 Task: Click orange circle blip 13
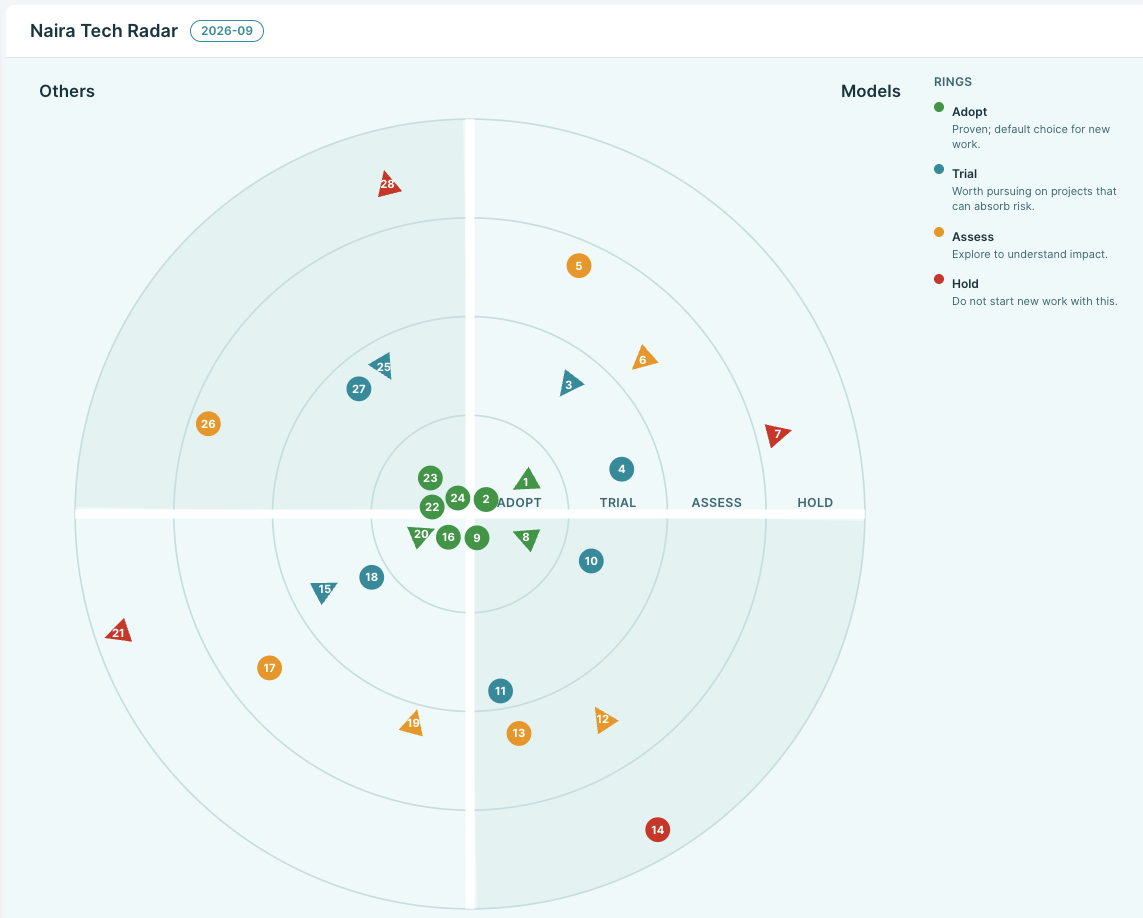pos(519,733)
